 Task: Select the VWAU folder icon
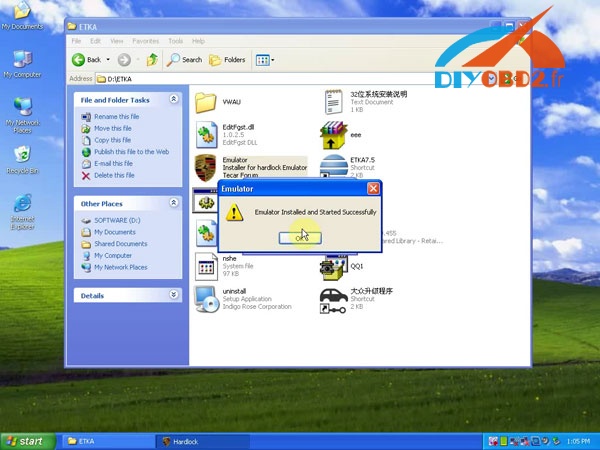click(205, 103)
